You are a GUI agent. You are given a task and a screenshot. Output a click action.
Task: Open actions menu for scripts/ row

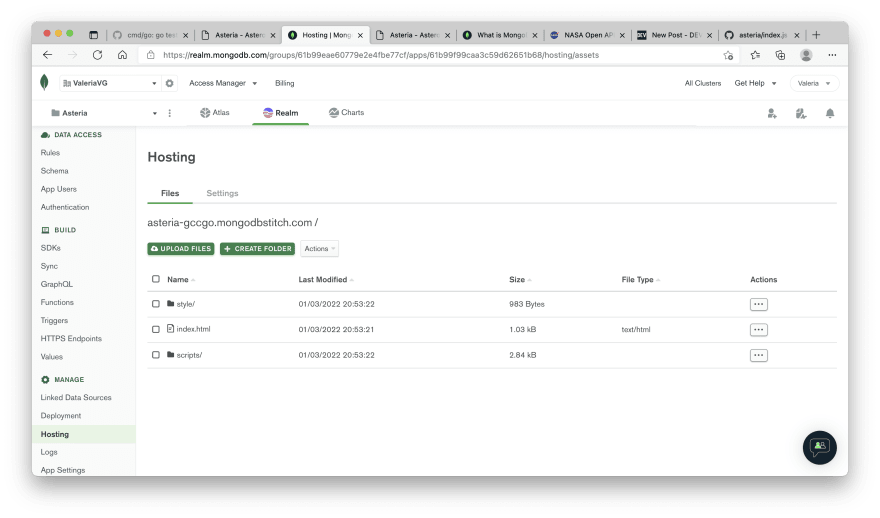pyautogui.click(x=759, y=355)
